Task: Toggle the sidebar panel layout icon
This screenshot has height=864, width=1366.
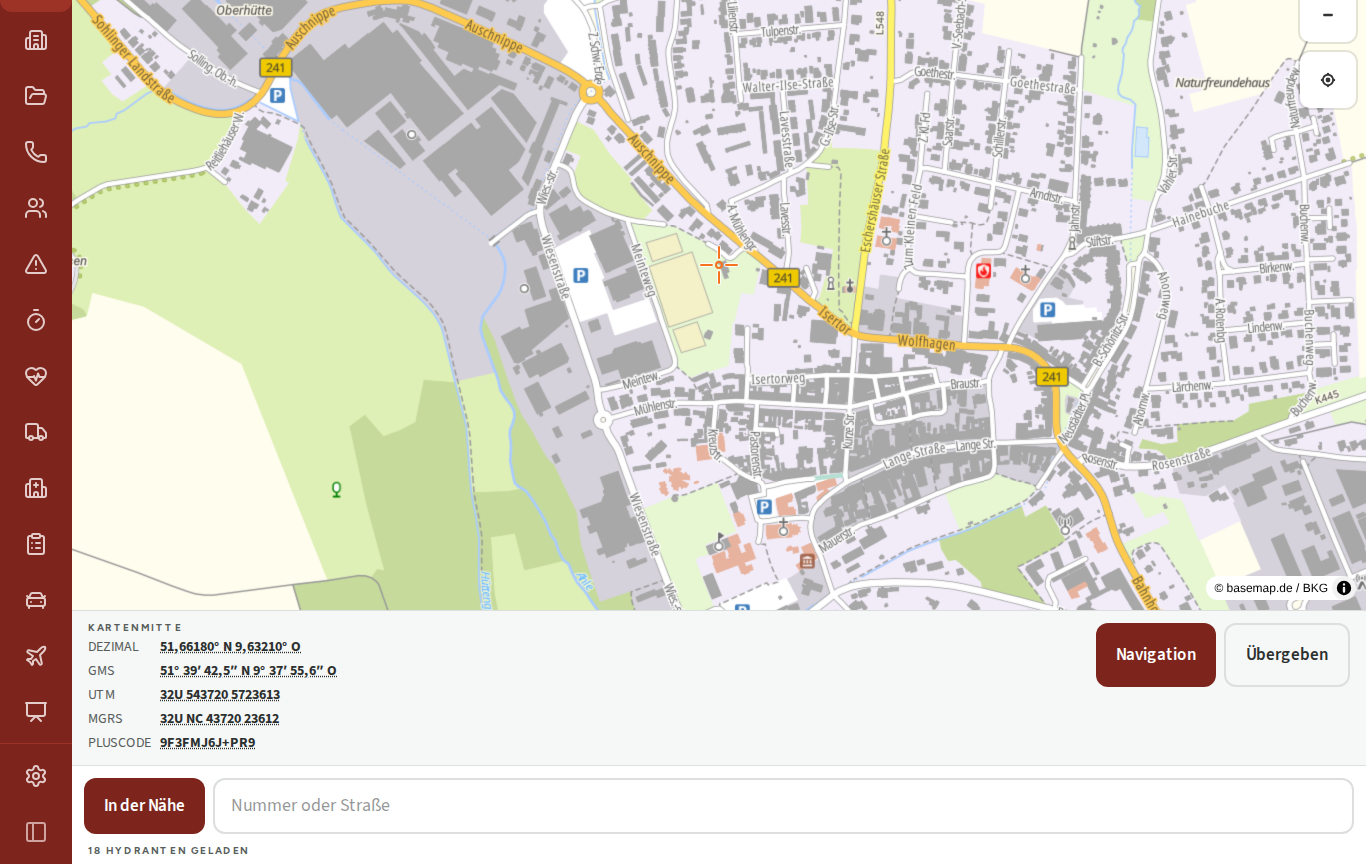Action: coord(36,832)
